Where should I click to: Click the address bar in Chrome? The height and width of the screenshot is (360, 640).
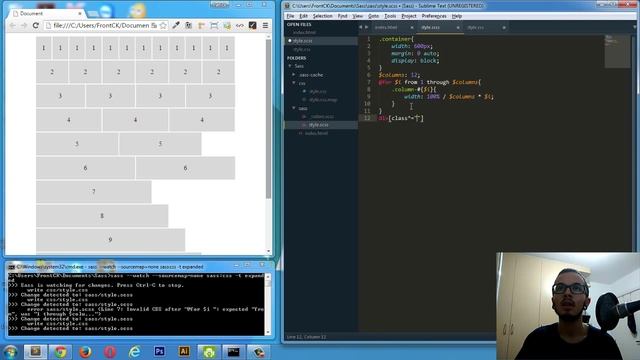click(x=101, y=25)
